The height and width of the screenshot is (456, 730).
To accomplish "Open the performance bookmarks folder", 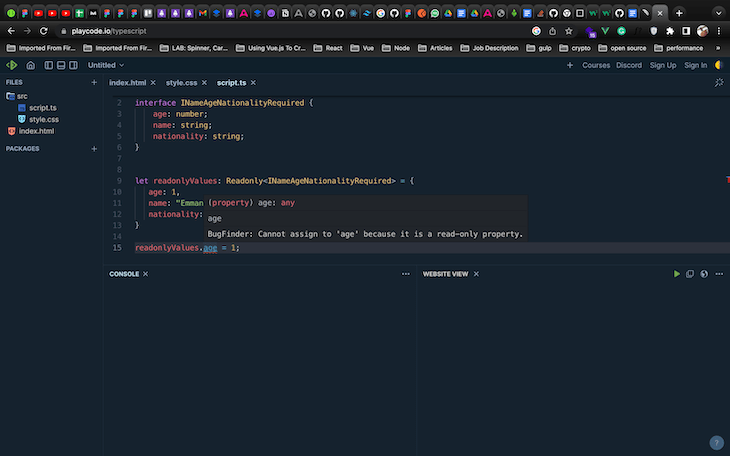I will [678, 48].
